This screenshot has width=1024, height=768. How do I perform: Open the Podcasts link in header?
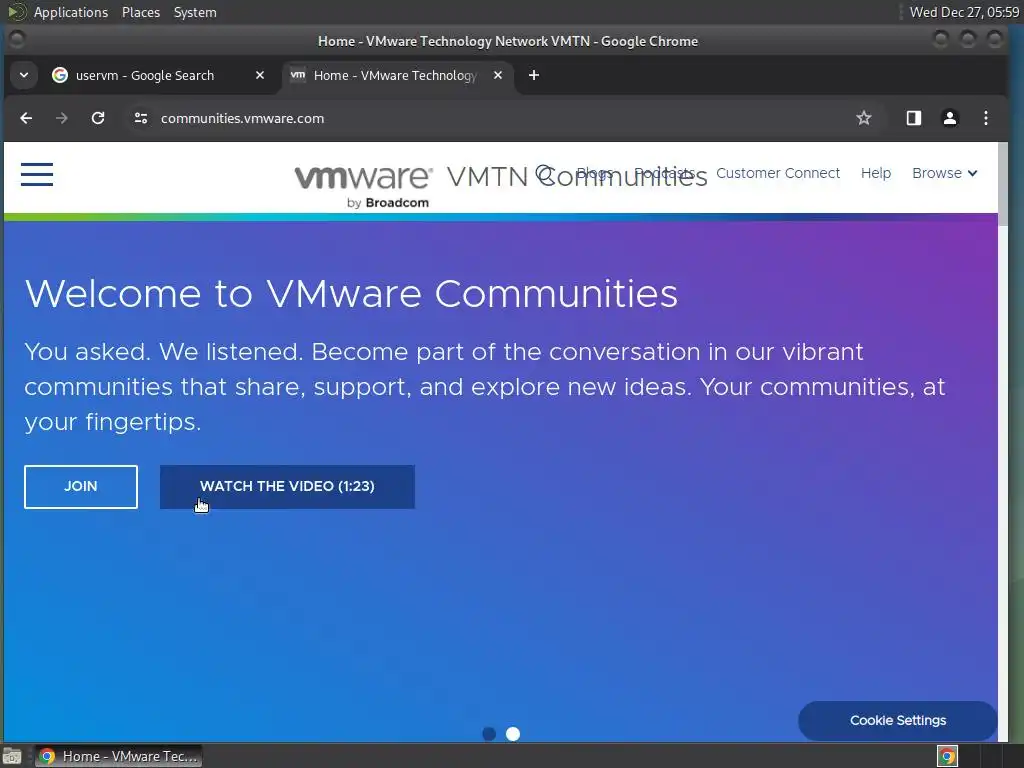[664, 173]
